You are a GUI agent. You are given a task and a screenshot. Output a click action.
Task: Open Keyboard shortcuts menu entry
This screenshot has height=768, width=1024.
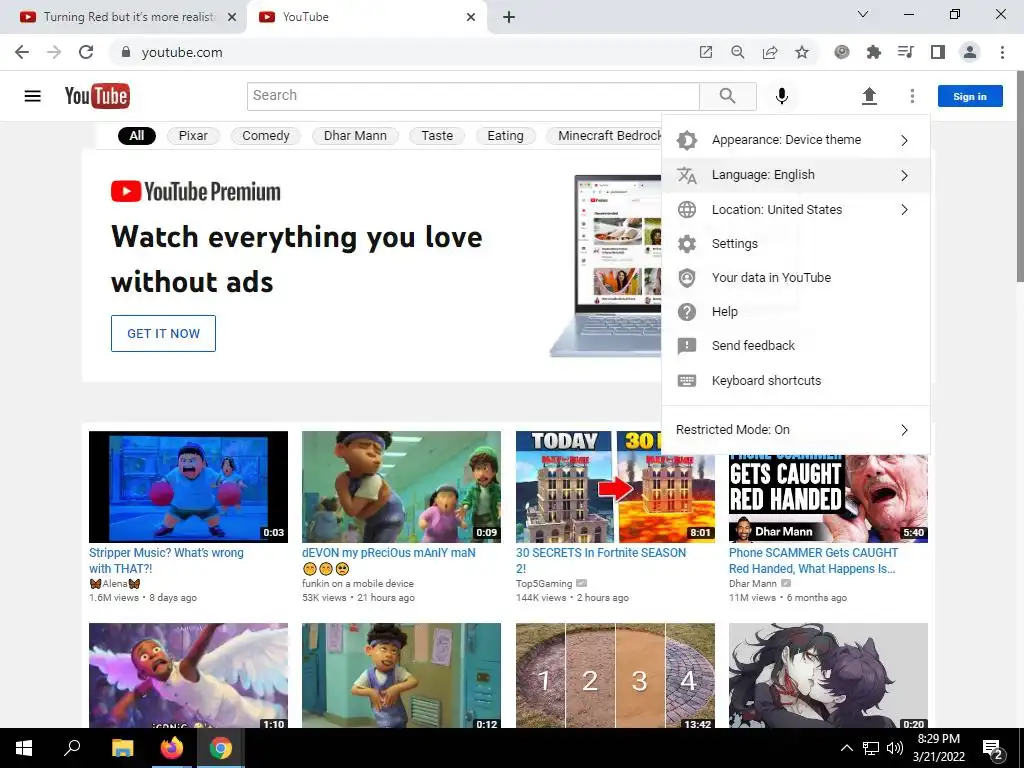coord(795,381)
